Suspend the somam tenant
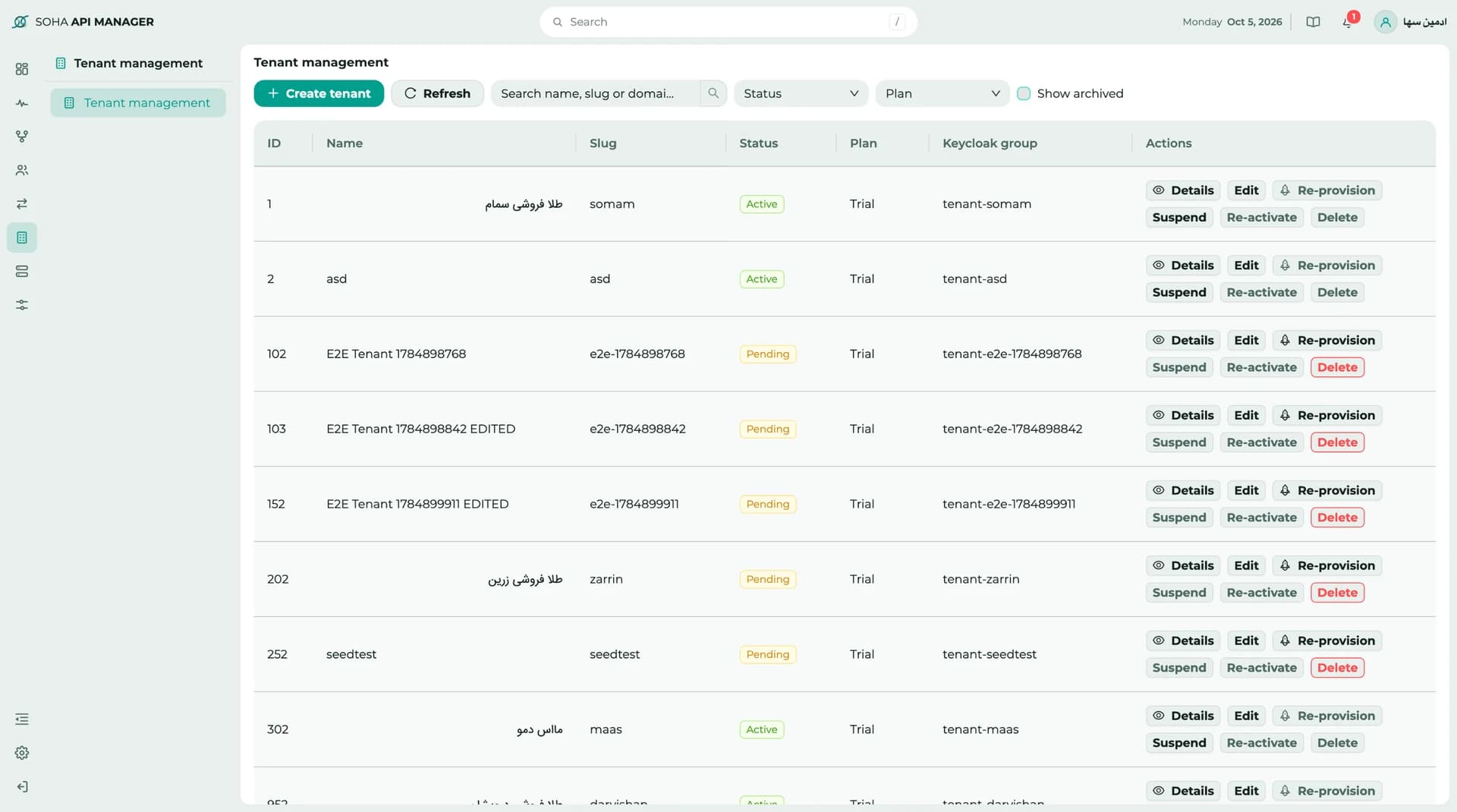This screenshot has width=1457, height=812. 1179,218
